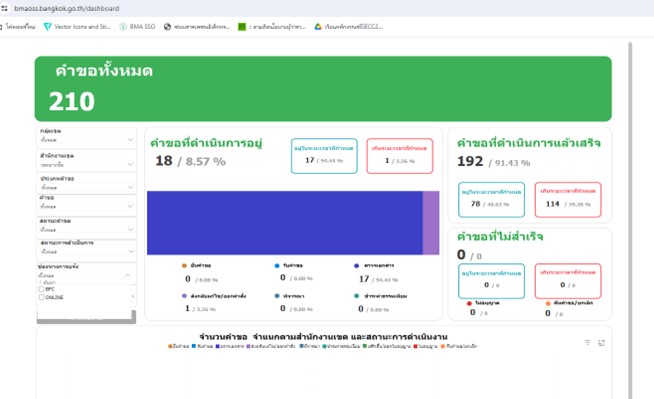Click the address bar URL
Screen dimensions: 654x399
67,8
